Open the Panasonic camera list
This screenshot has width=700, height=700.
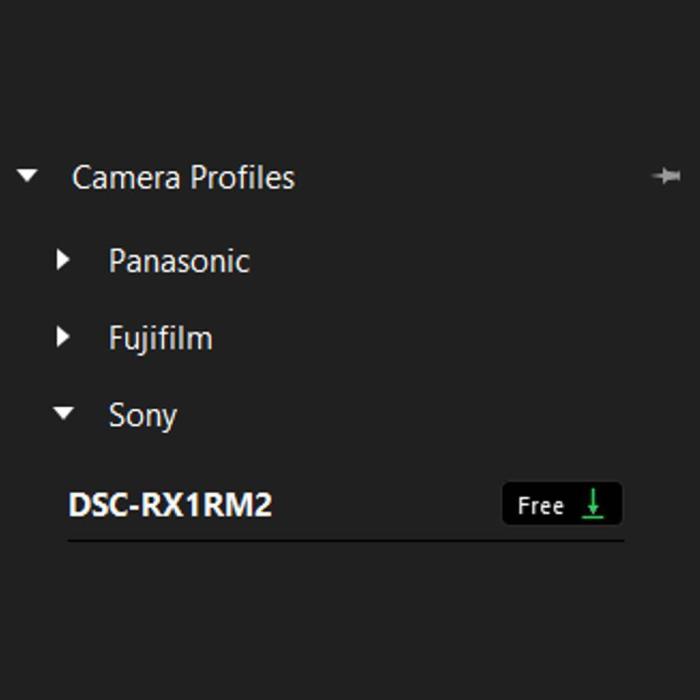[64, 260]
